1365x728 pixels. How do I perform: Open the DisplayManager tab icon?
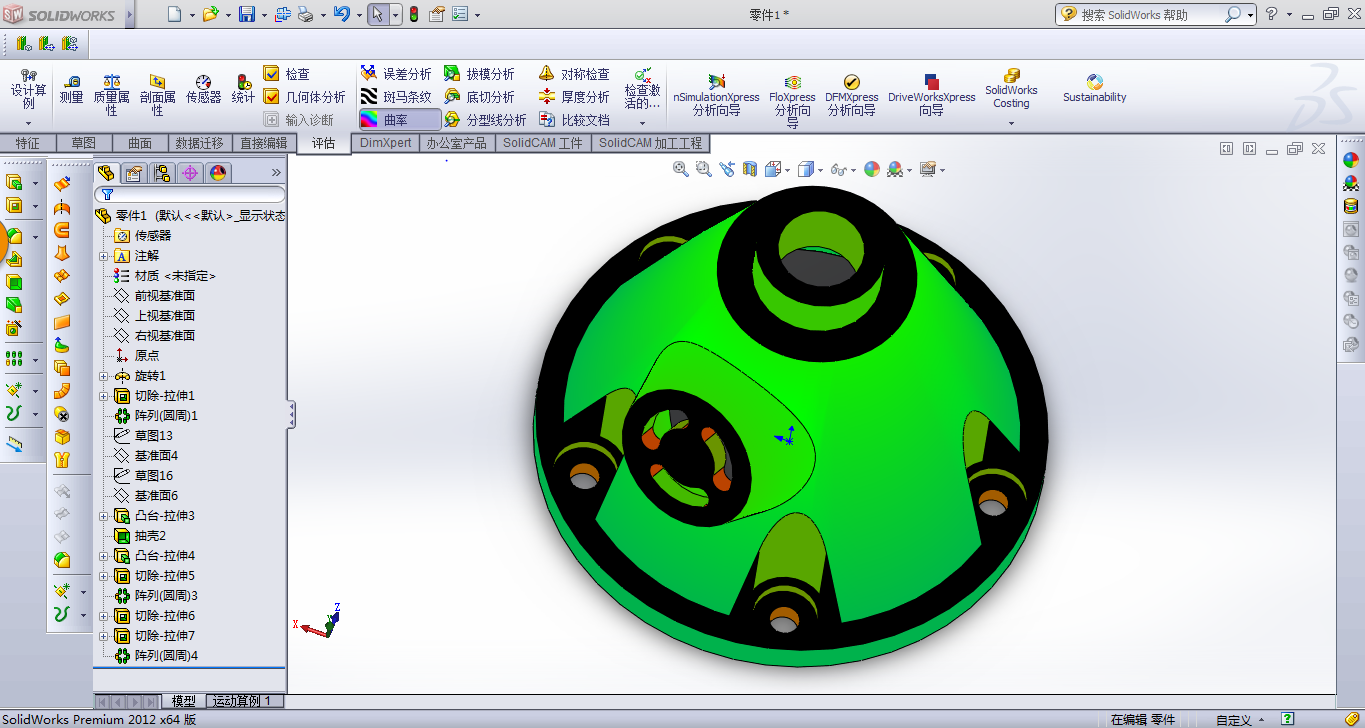218,173
